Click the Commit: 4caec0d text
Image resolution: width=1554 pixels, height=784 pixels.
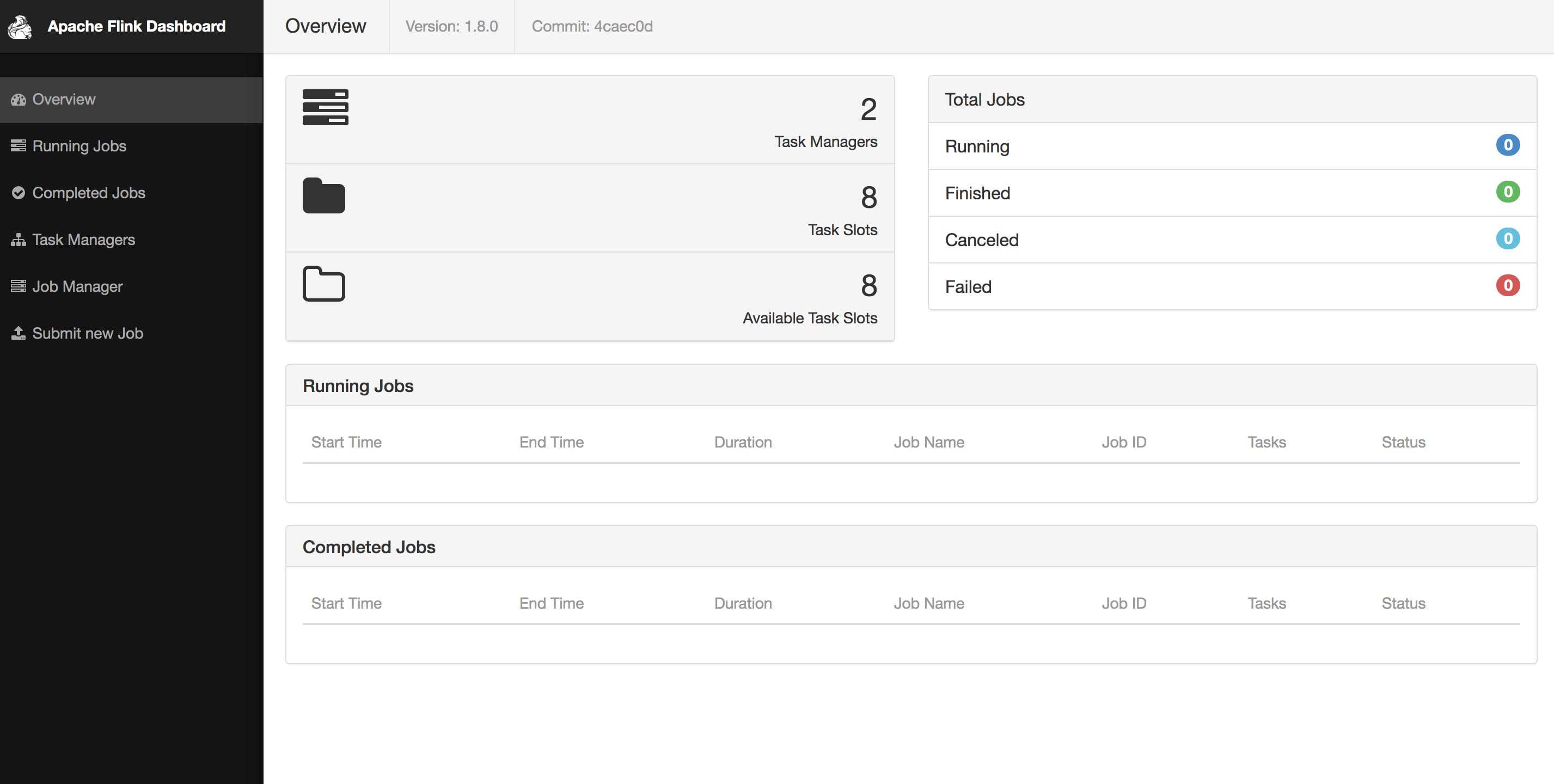tap(592, 27)
